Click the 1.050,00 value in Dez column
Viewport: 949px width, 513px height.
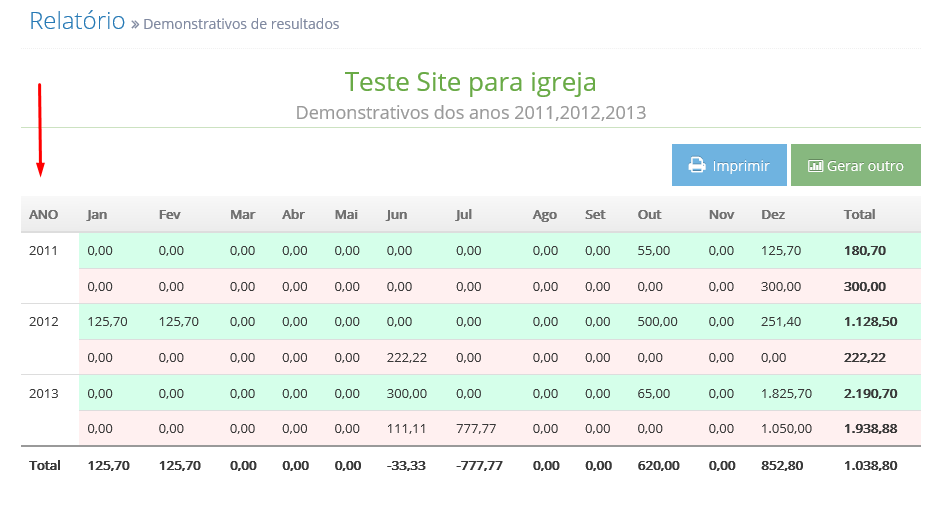pyautogui.click(x=786, y=429)
